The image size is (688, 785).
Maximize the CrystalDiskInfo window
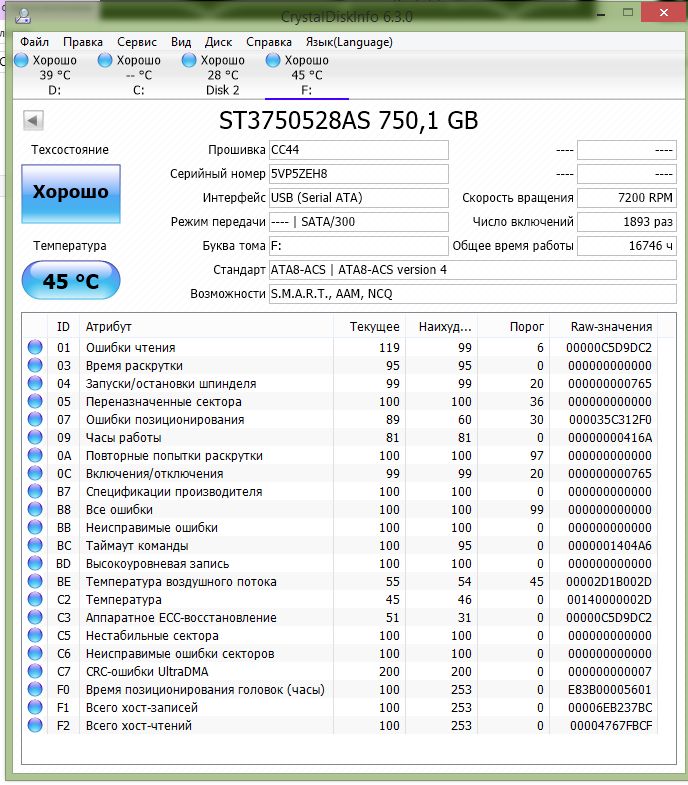[628, 12]
